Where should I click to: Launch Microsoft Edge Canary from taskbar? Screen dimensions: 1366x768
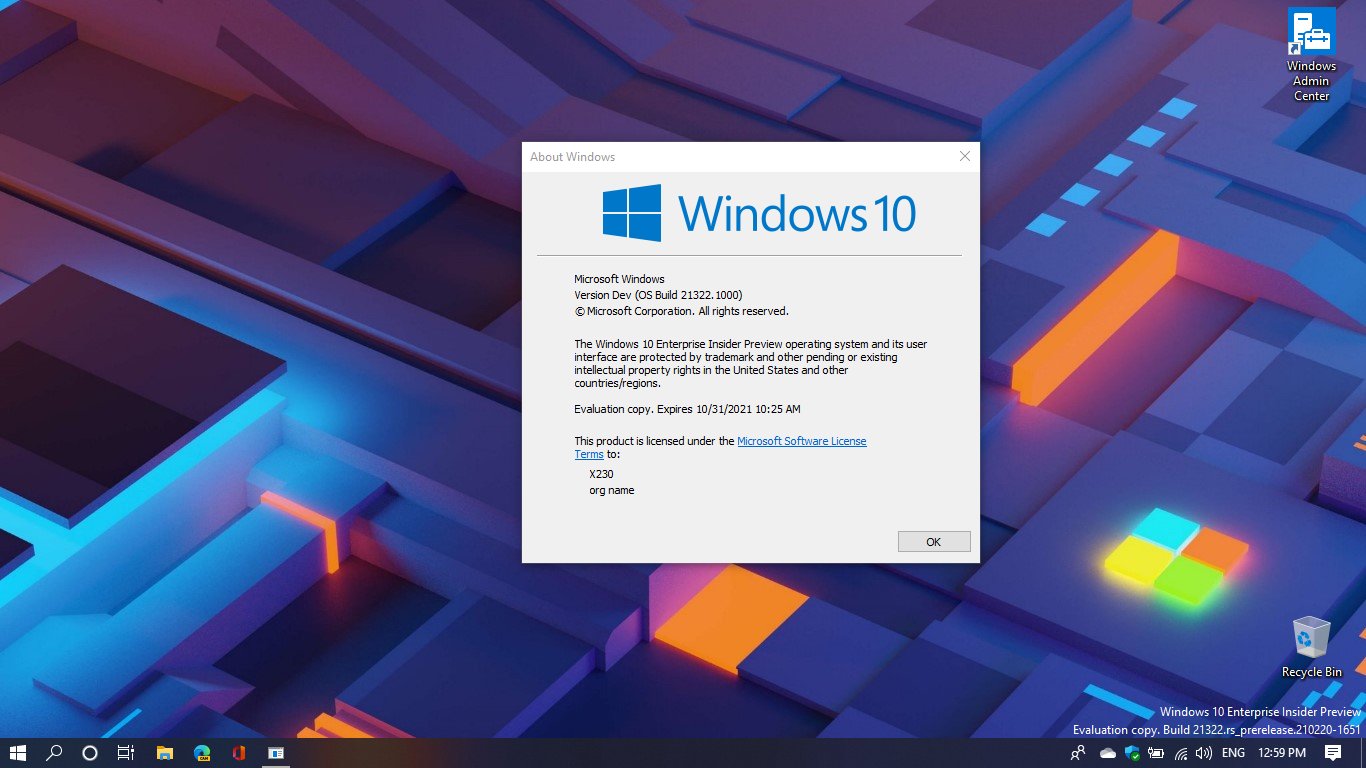point(202,752)
